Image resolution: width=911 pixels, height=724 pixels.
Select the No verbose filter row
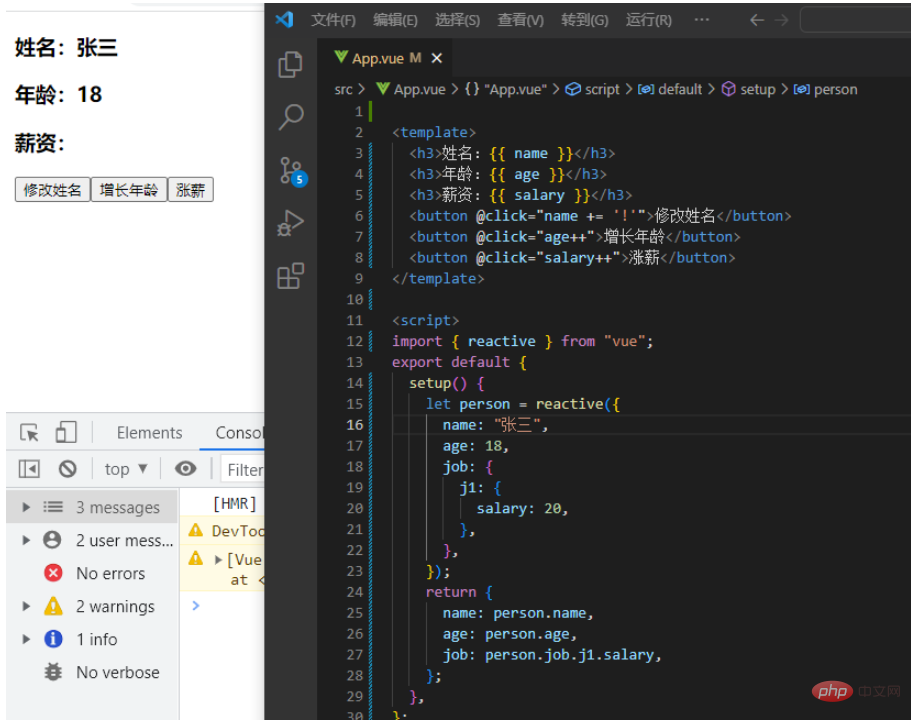coord(92,672)
